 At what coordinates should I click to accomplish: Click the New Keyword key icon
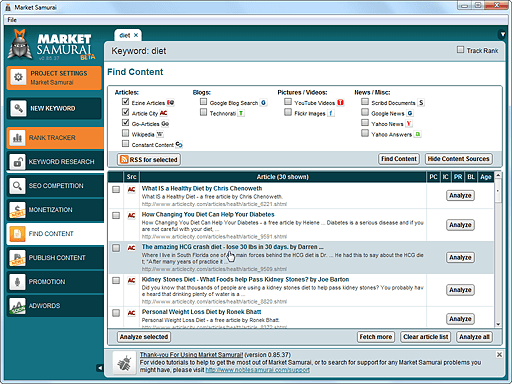tap(18, 108)
